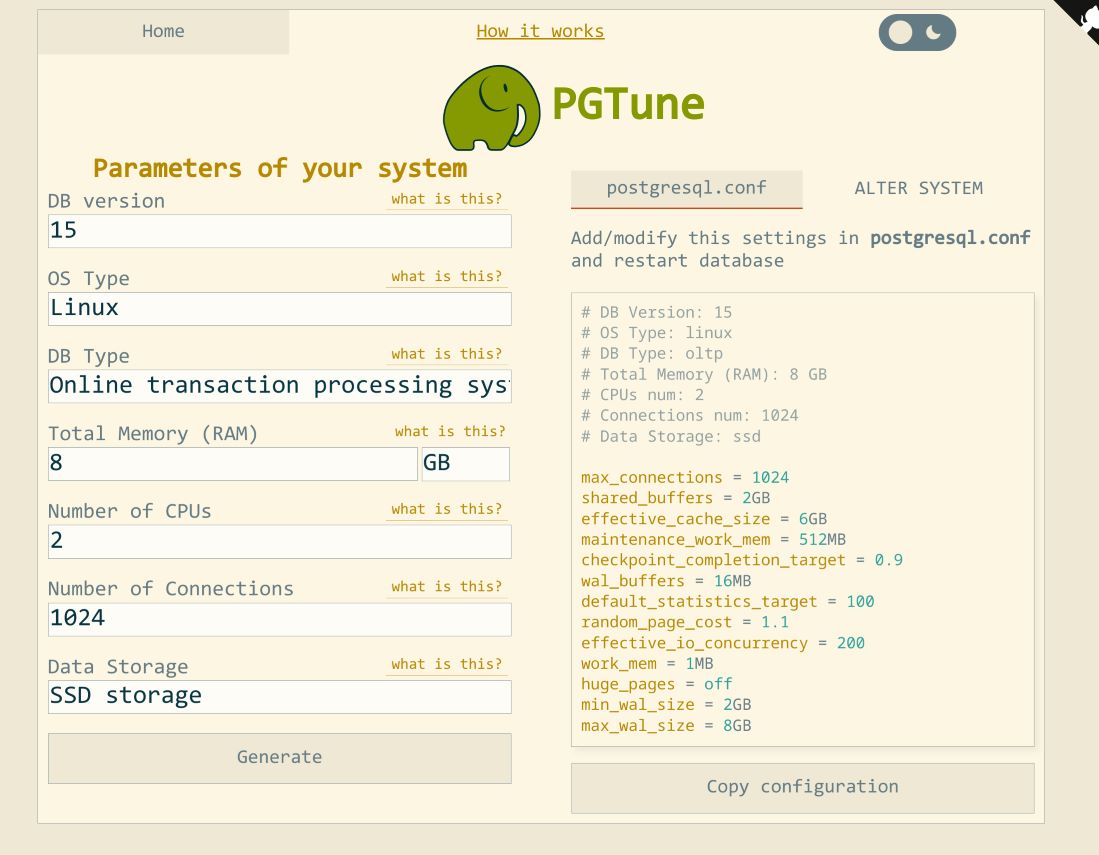Click the 'min_wal_size = 2GB' line
This screenshot has height=855, width=1099.
[x=666, y=705]
